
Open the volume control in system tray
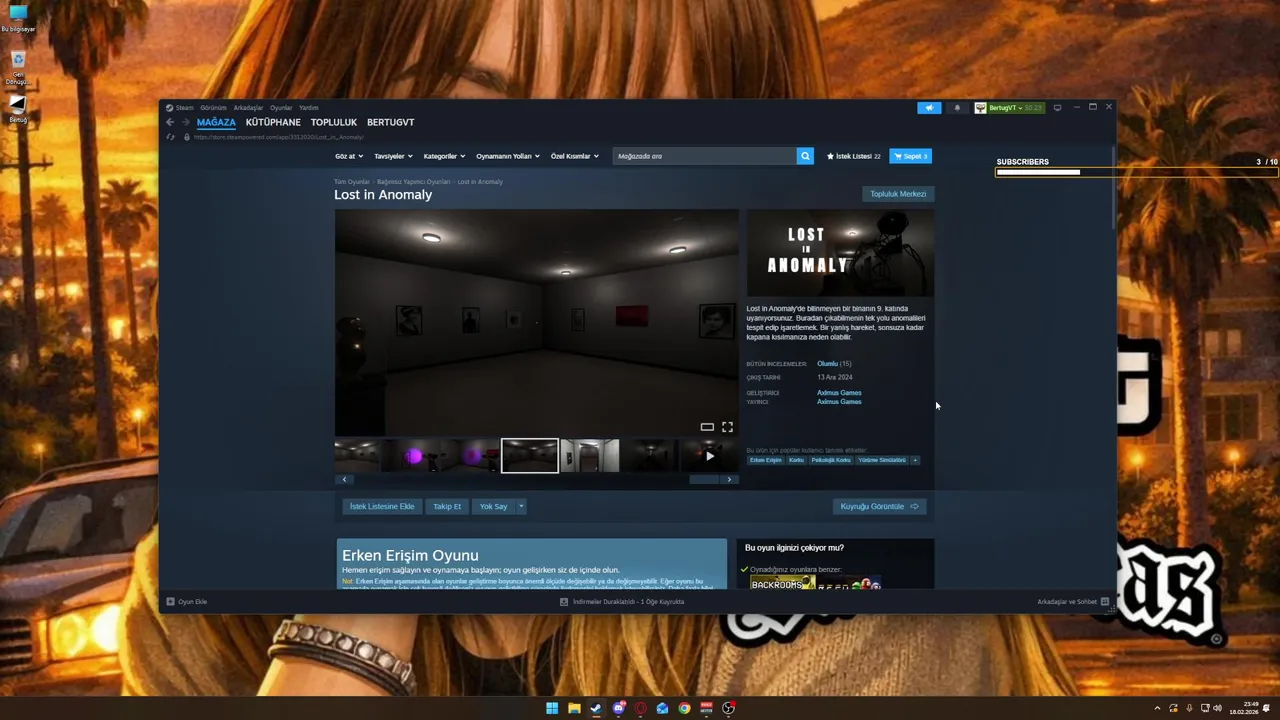1217,708
